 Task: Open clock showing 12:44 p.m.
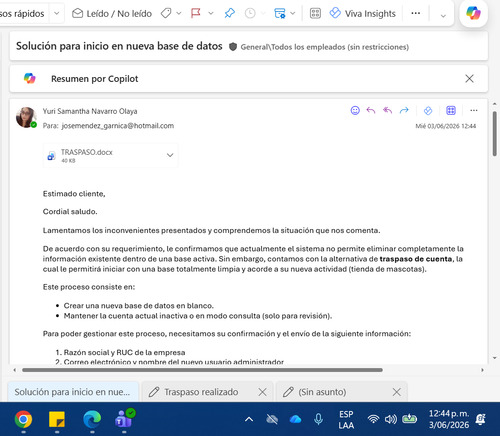click(x=449, y=419)
